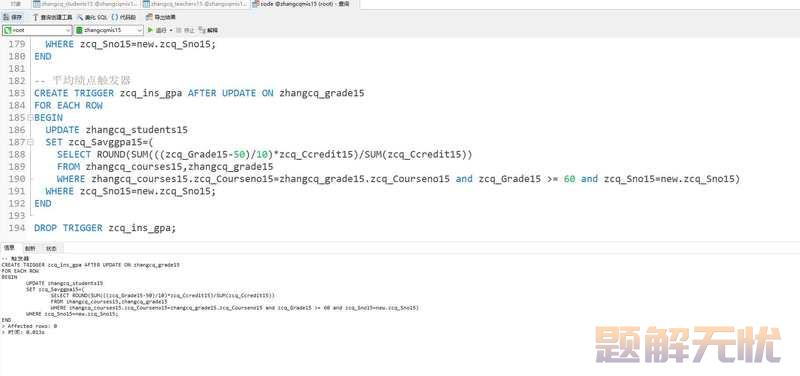Expand the Run button dropdown arrow

click(171, 30)
